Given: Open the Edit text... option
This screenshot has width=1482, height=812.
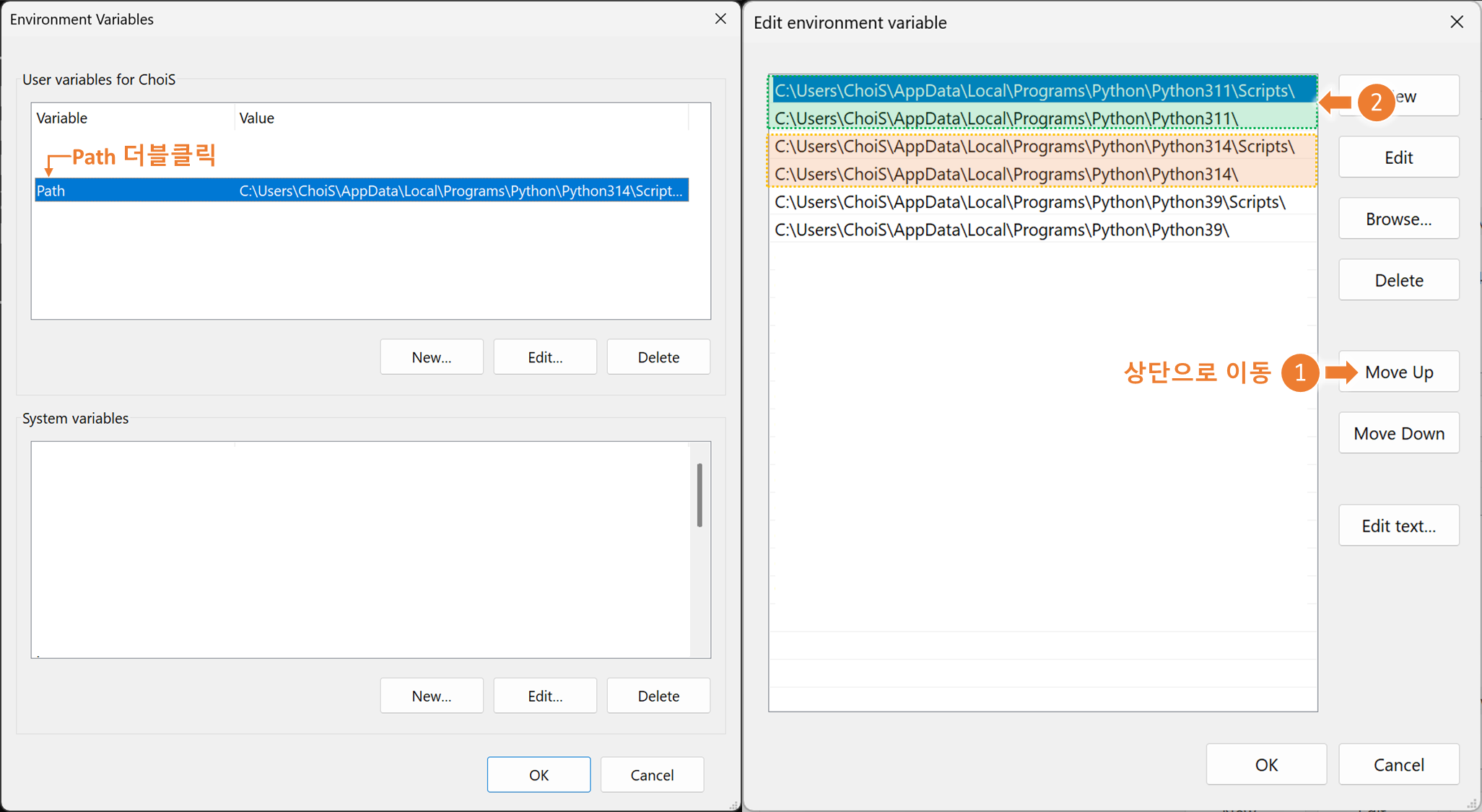Looking at the screenshot, I should coord(1398,526).
